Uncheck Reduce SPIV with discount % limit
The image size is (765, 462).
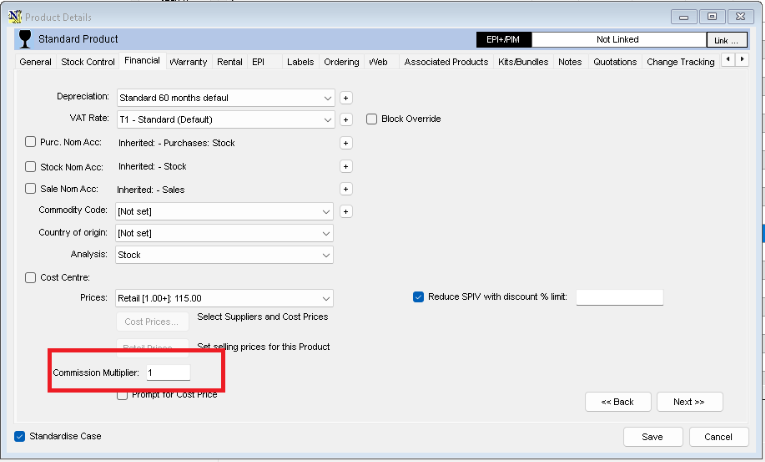tap(418, 297)
